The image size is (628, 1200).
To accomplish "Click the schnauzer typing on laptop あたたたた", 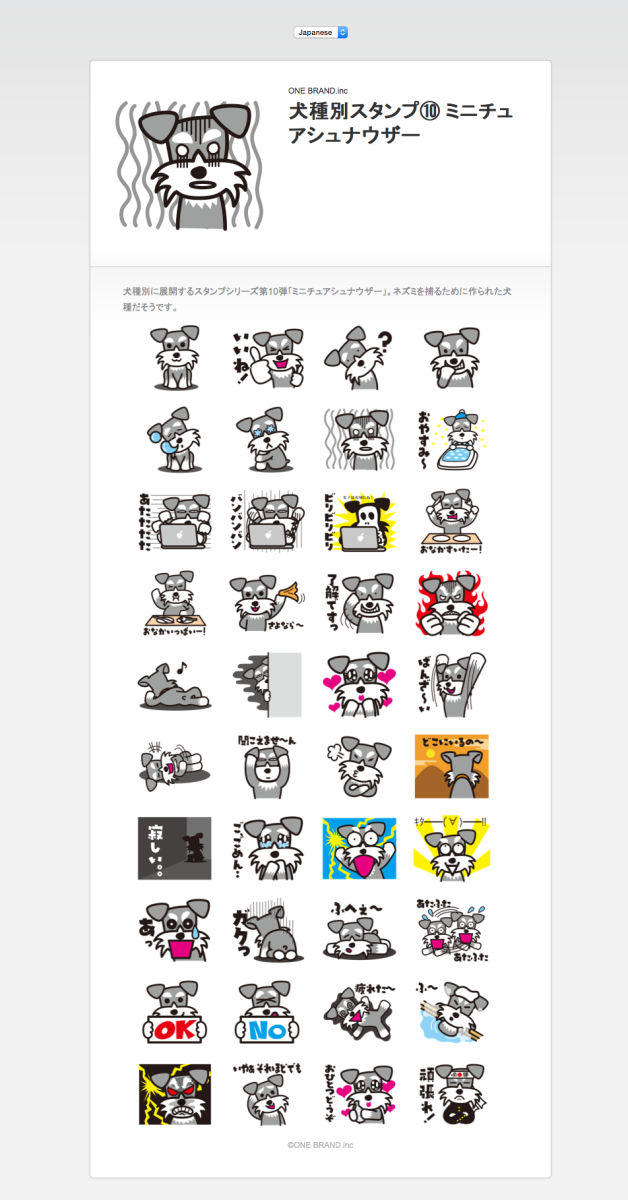I will 175,522.
